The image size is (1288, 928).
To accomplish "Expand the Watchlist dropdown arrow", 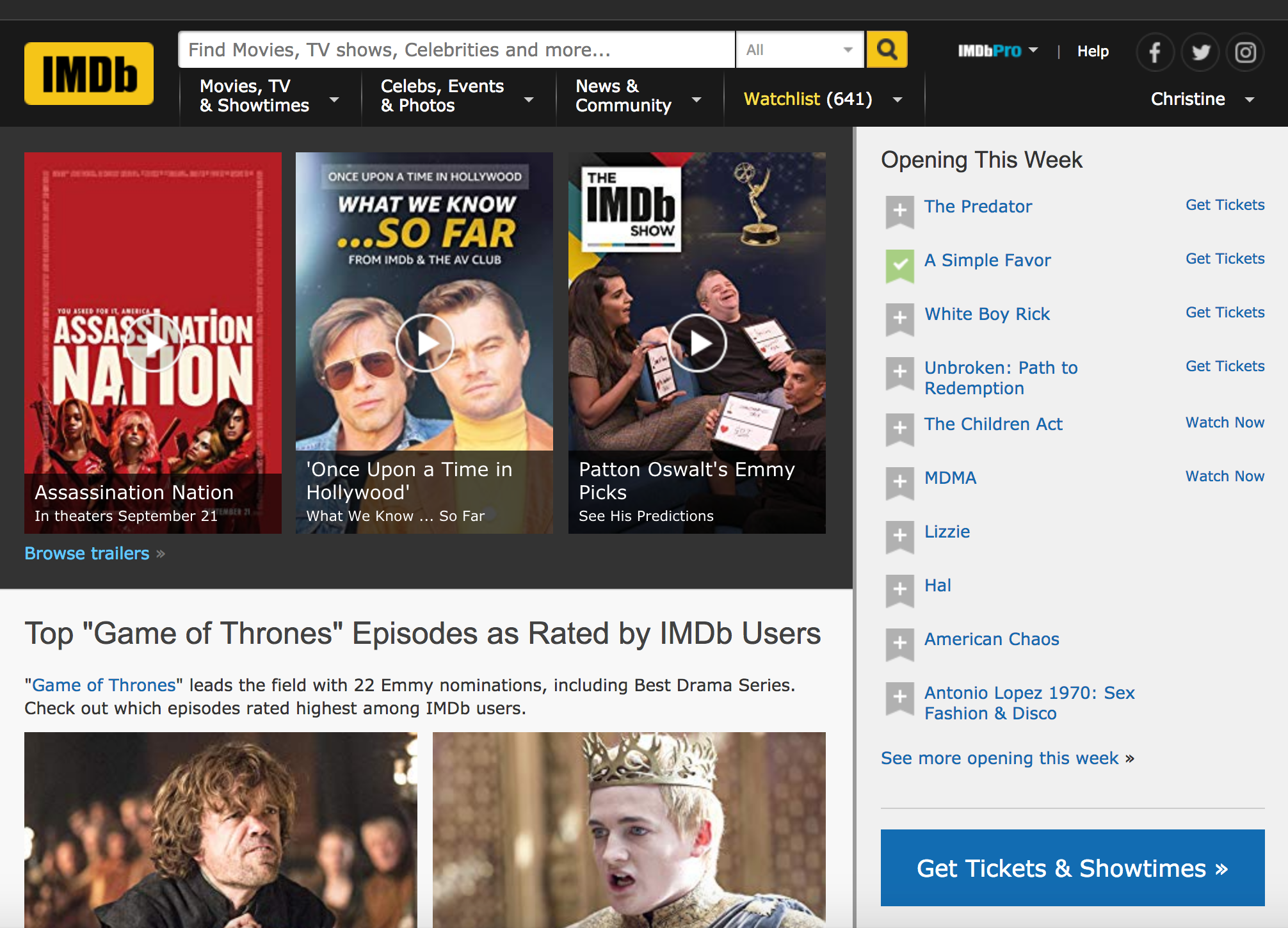I will click(898, 100).
